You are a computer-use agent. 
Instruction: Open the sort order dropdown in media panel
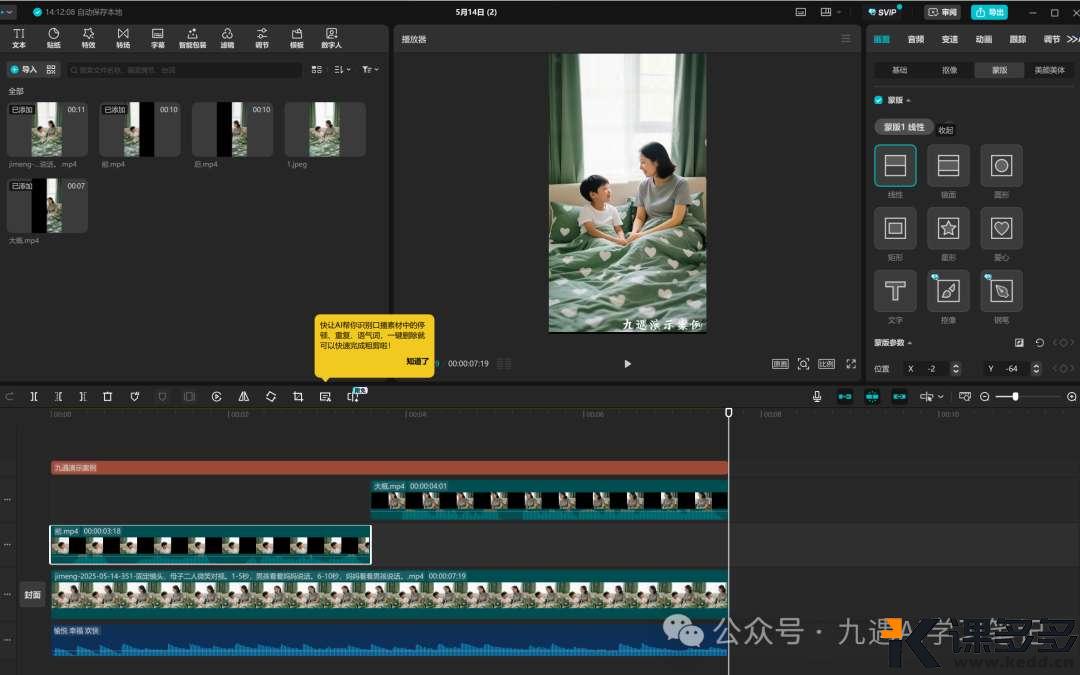(342, 70)
